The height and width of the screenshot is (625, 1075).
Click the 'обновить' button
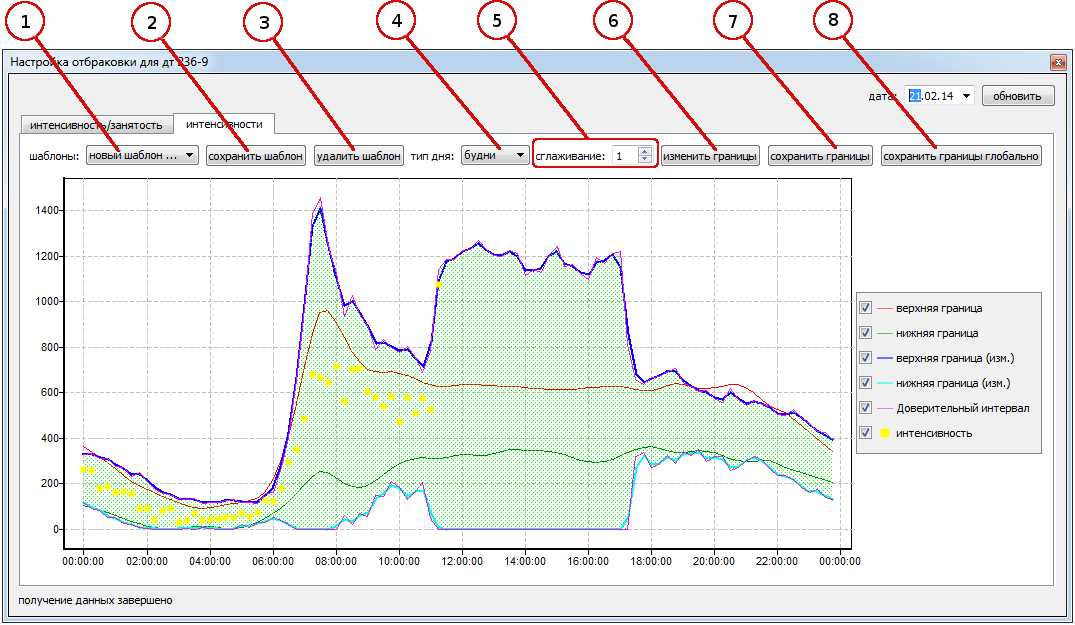pos(1017,96)
